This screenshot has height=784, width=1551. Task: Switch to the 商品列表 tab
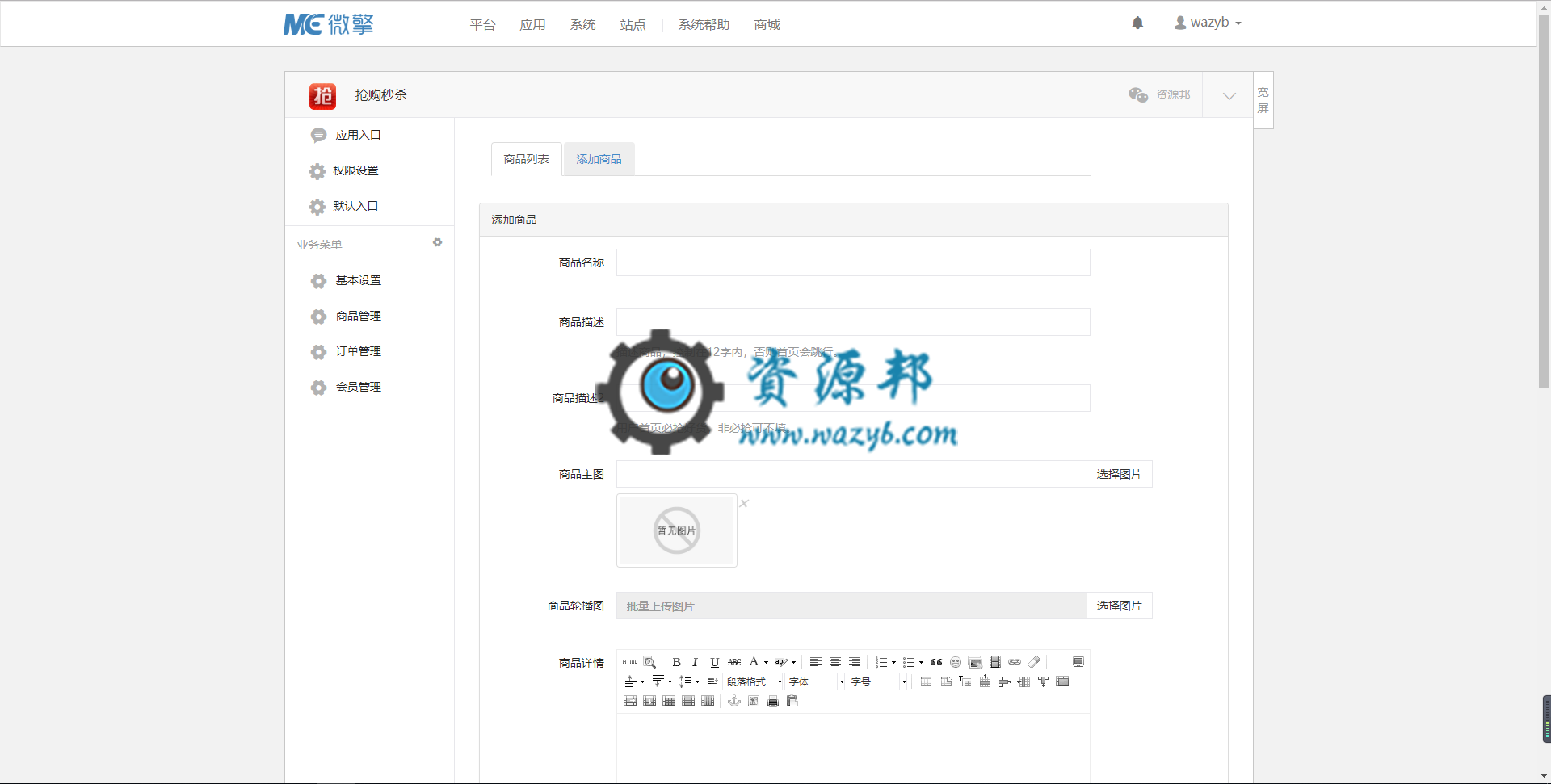[526, 159]
